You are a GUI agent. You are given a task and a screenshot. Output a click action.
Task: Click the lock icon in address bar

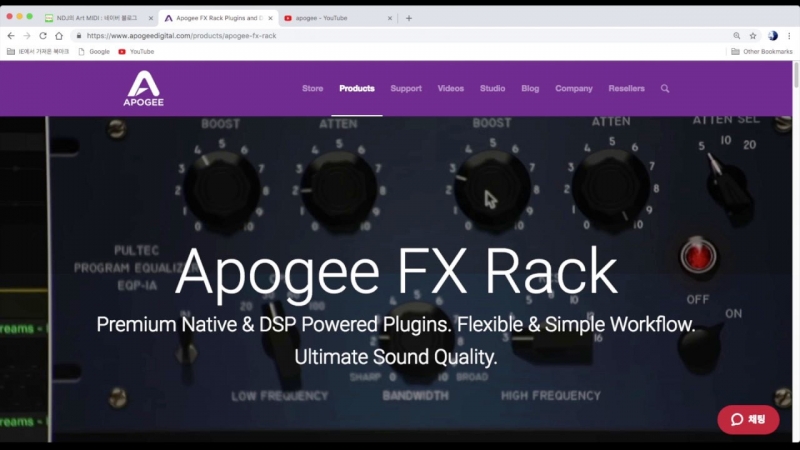pos(79,36)
